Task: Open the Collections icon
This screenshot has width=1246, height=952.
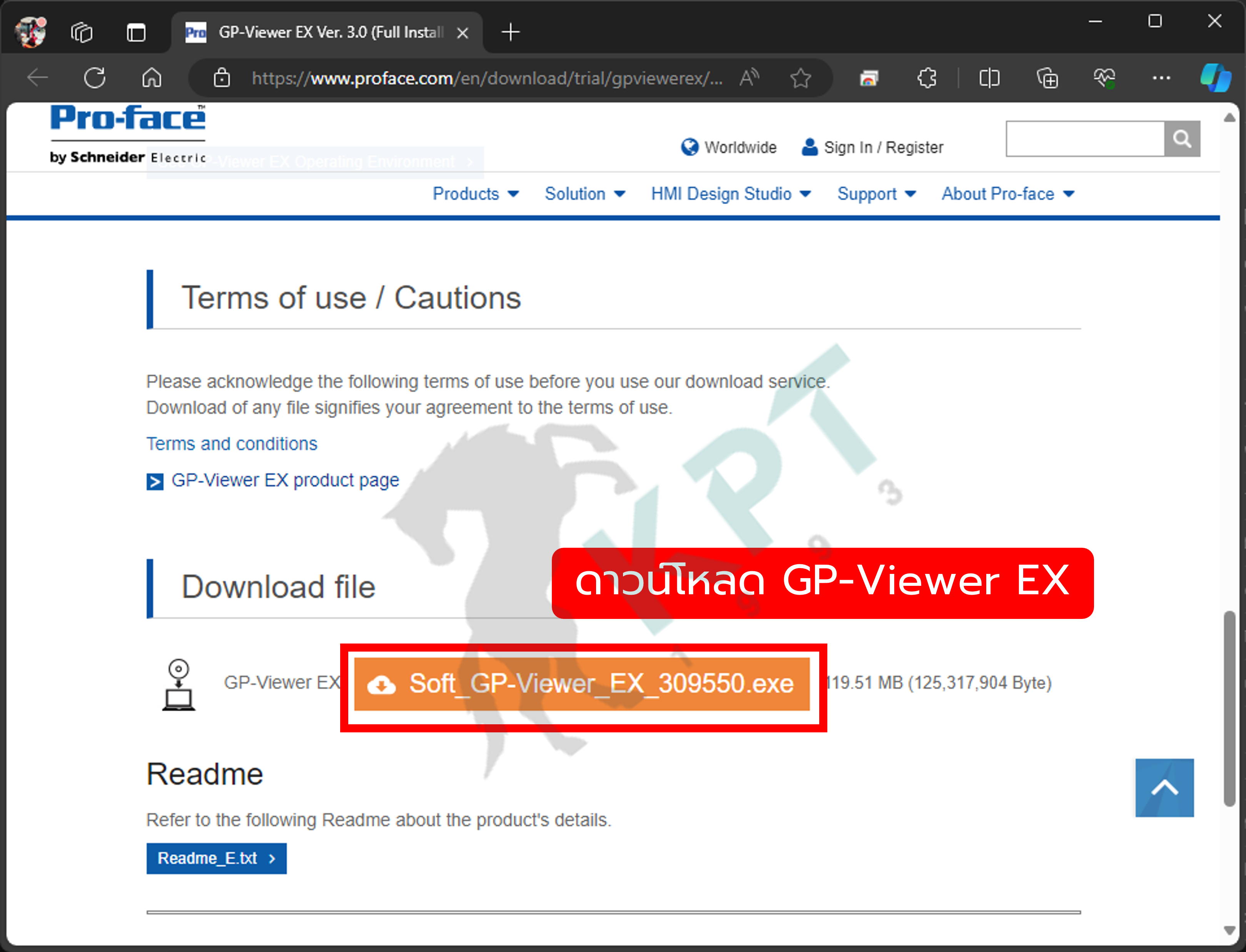Action: (1047, 78)
